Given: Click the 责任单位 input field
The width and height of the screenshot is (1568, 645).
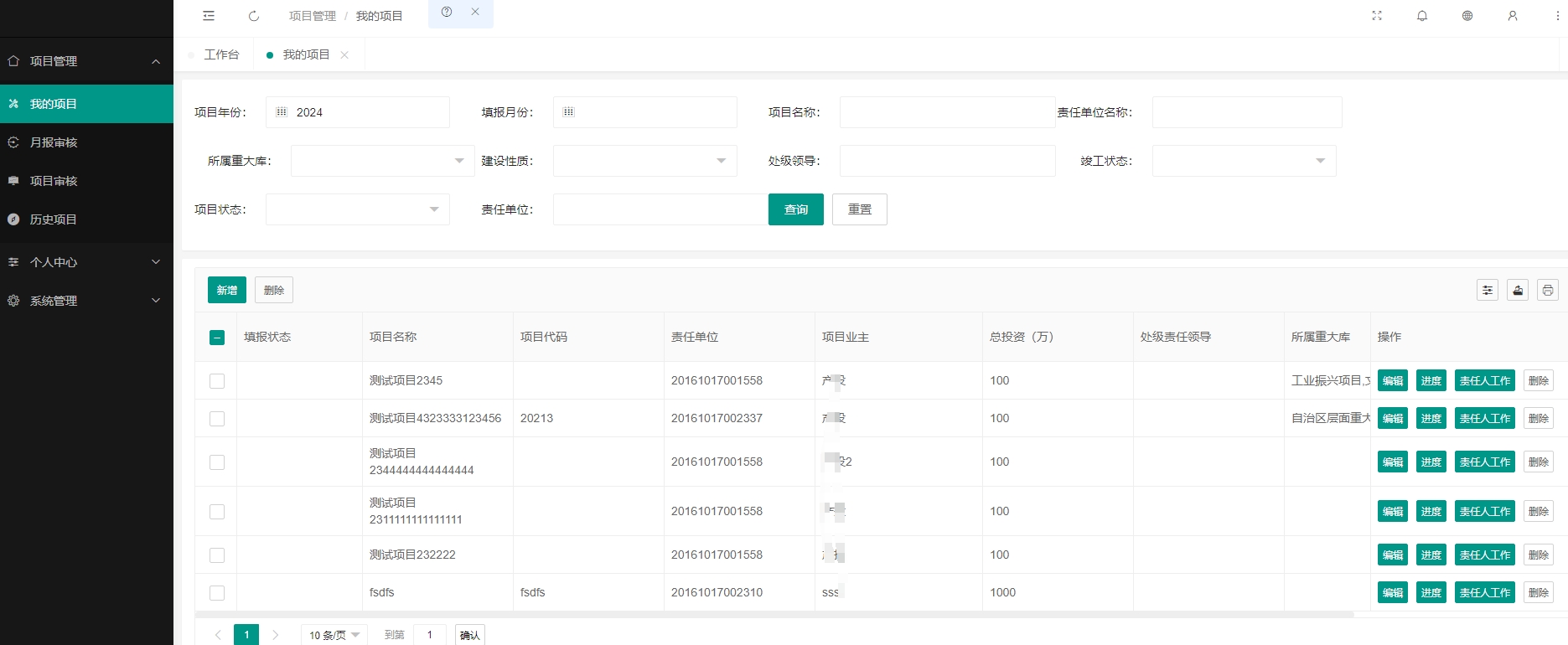Looking at the screenshot, I should click(x=660, y=209).
